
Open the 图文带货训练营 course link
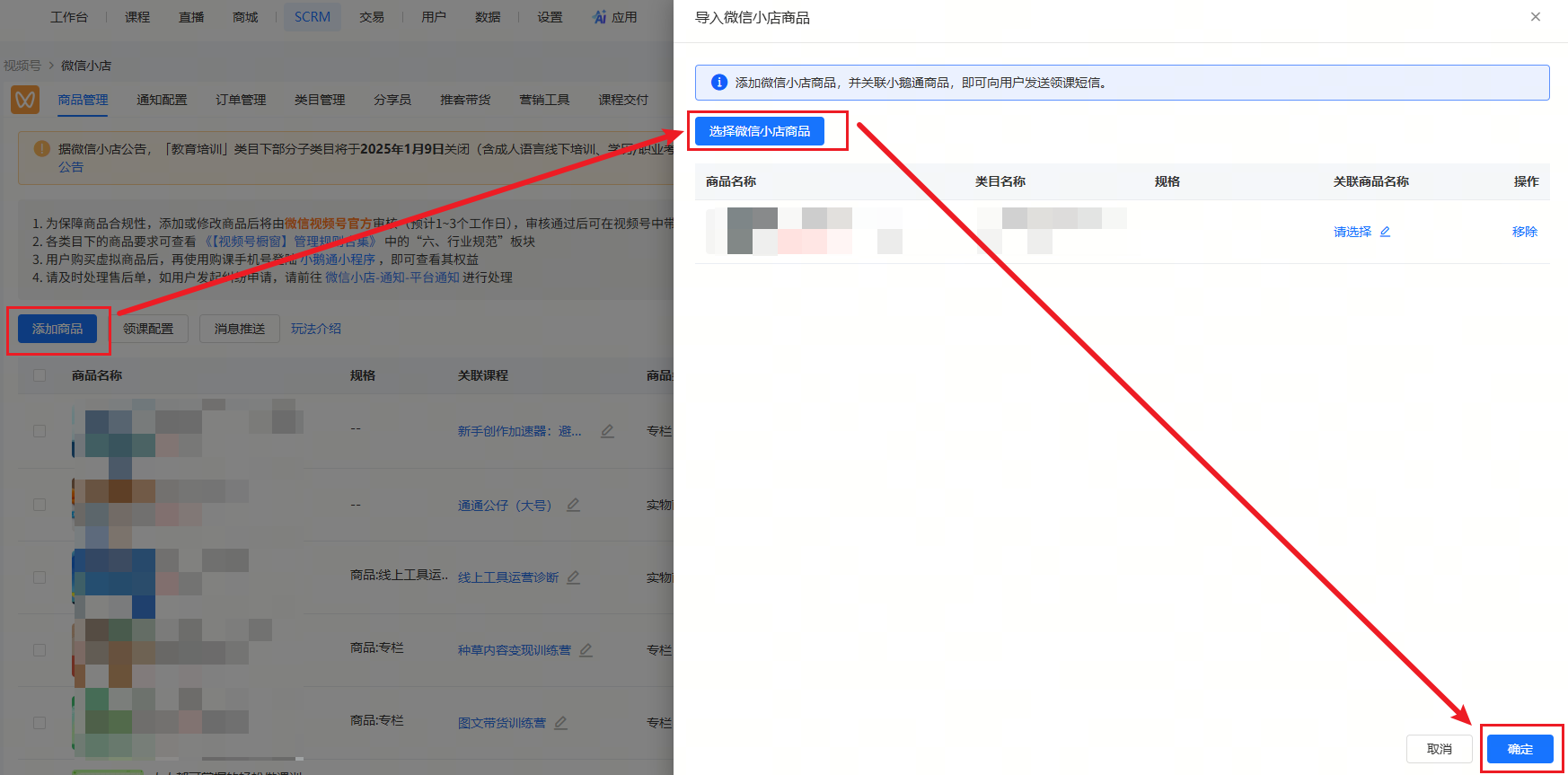point(502,723)
